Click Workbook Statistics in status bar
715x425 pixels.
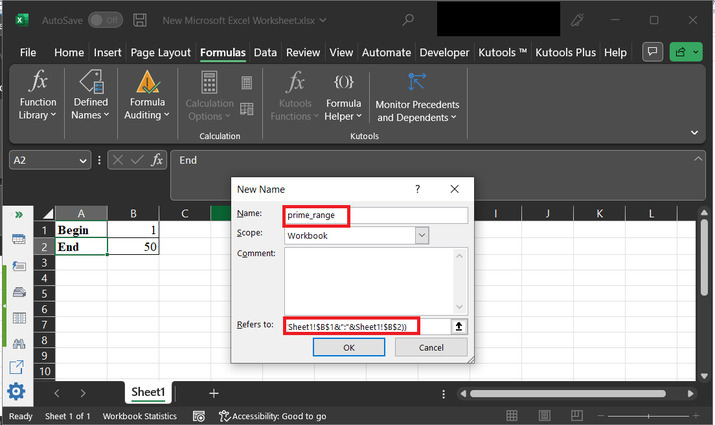(140, 416)
